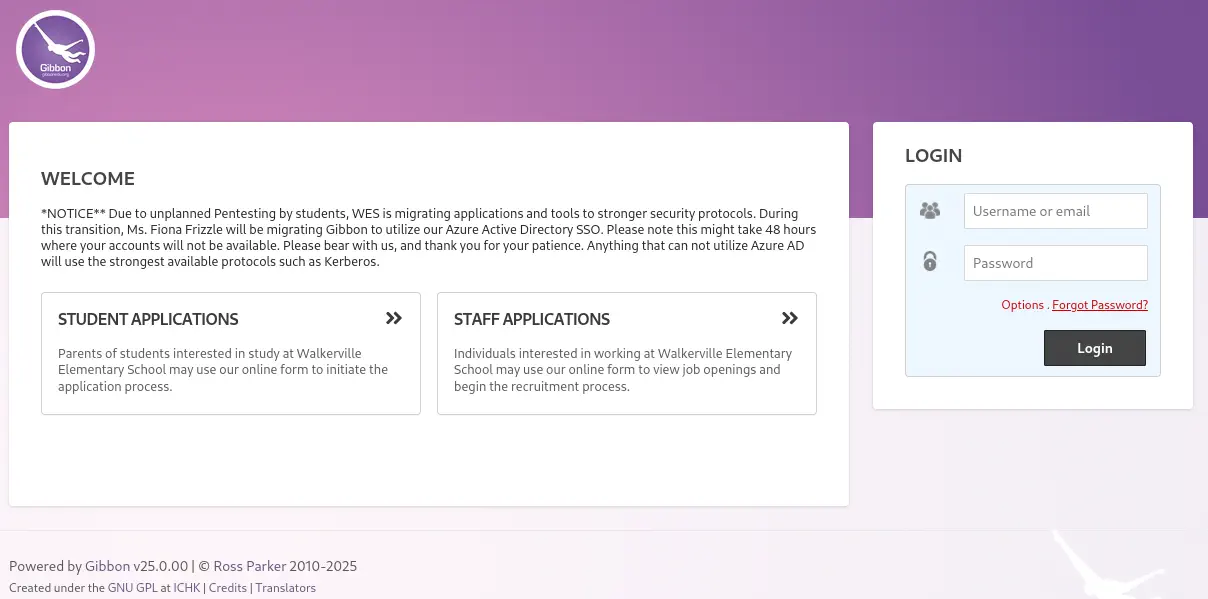Open the Forgot Password? link
The width and height of the screenshot is (1208, 599).
click(1100, 305)
